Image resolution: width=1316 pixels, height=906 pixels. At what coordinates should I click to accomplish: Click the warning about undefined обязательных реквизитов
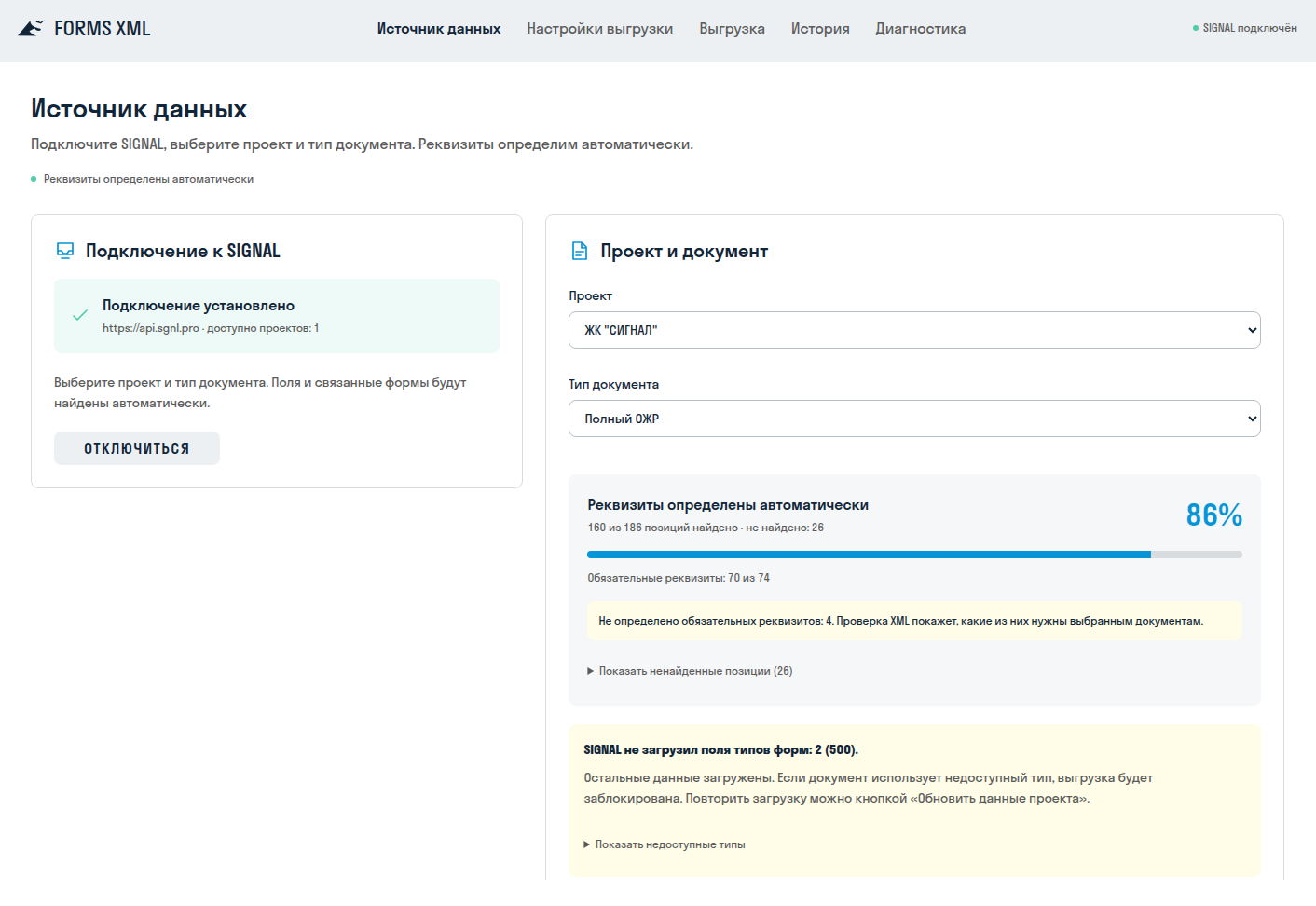[x=914, y=621]
